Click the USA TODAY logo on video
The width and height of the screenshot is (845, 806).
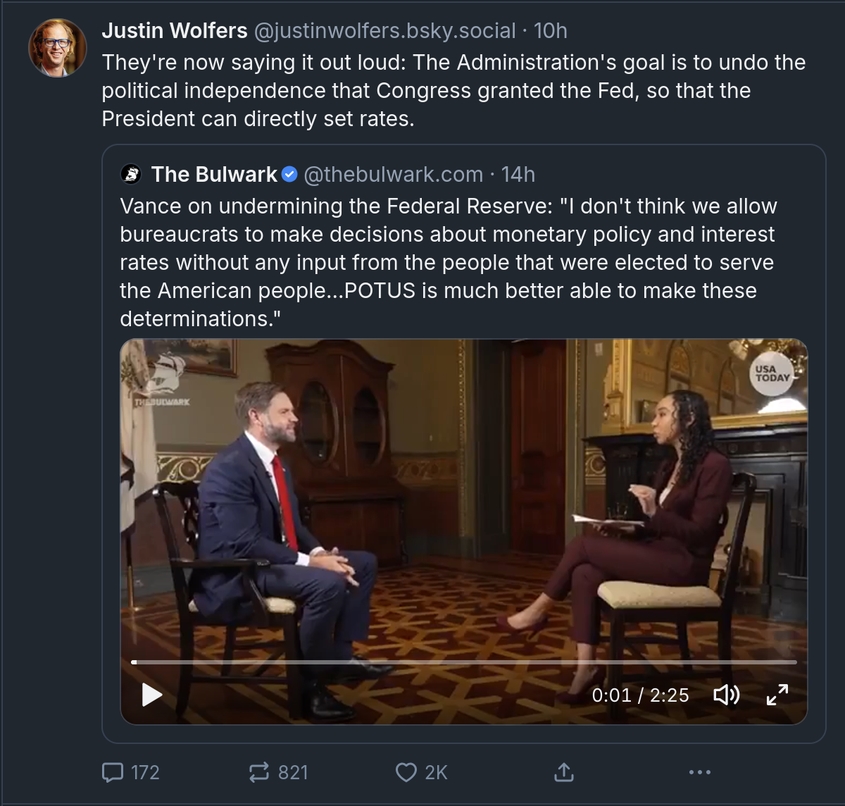[771, 376]
